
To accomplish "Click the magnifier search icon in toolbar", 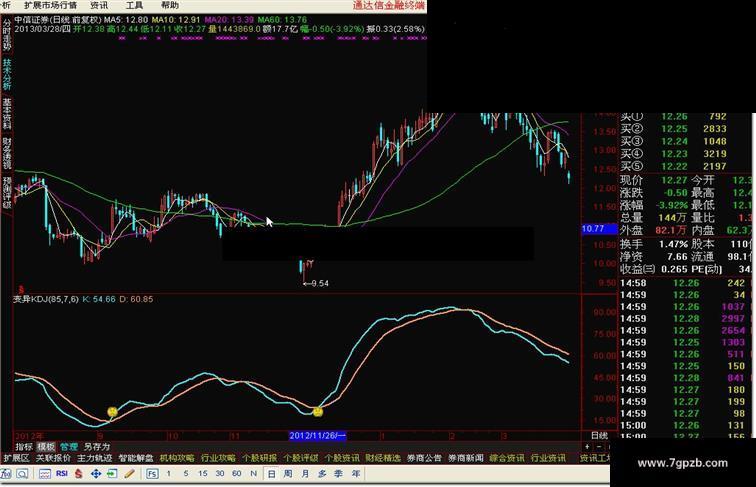I will click(x=22, y=473).
